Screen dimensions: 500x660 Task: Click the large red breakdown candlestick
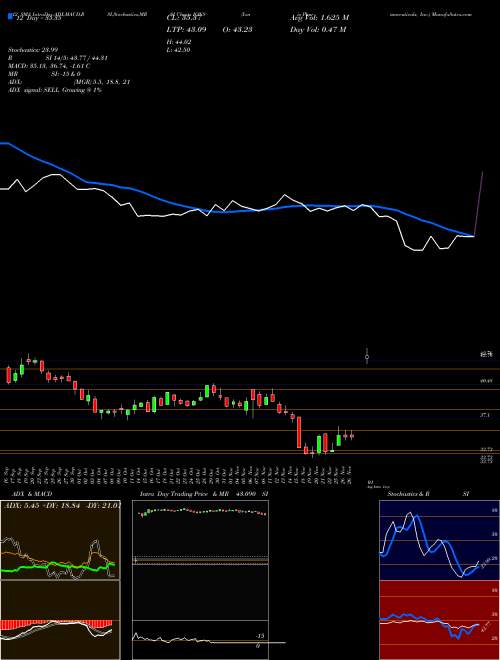299,432
